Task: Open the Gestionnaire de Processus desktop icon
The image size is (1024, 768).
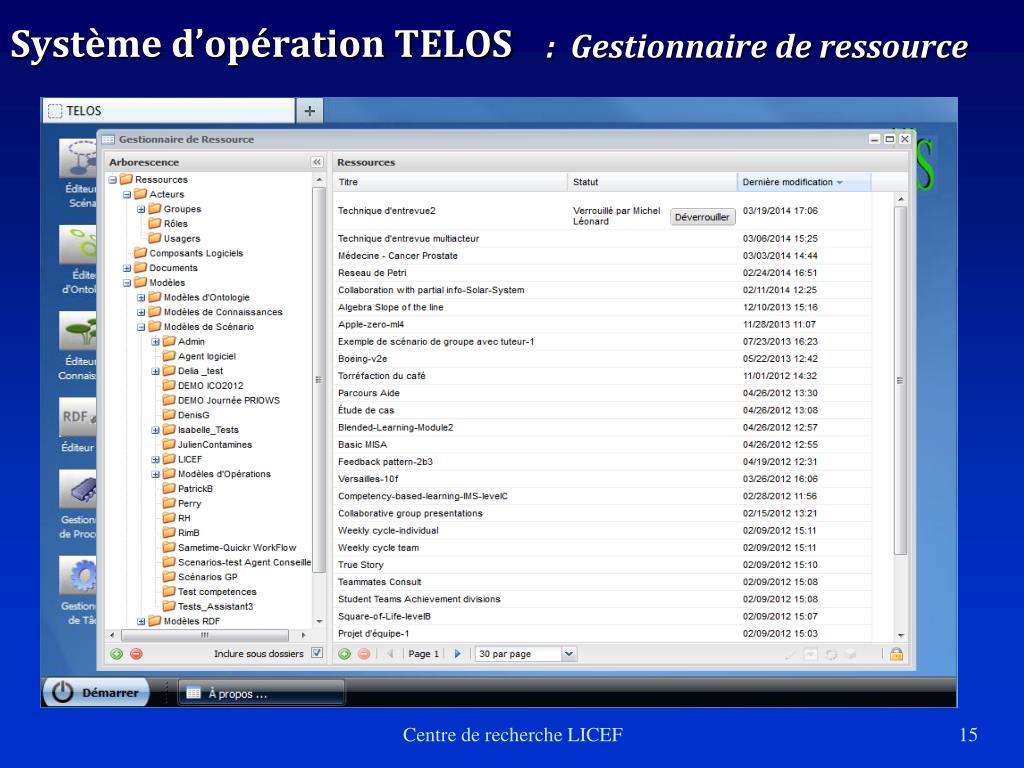Action: click(78, 489)
